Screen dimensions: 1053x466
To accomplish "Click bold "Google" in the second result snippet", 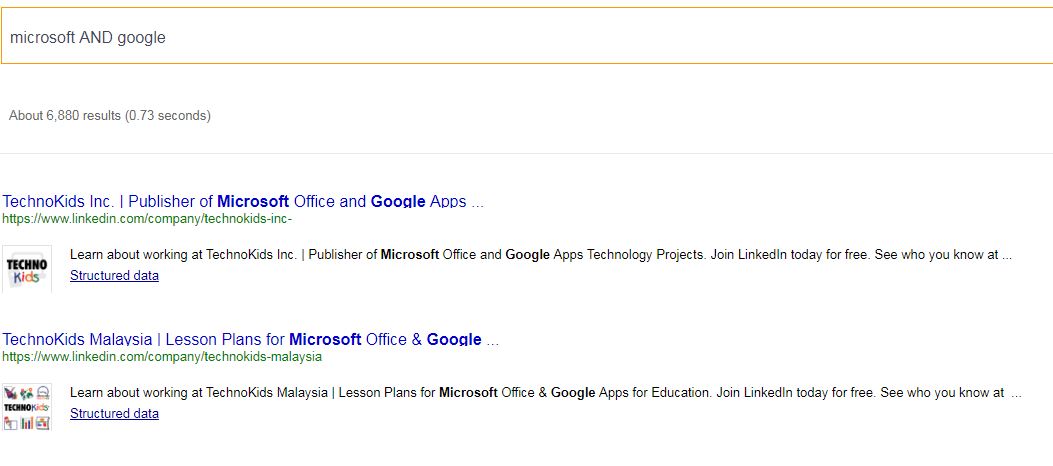I will [x=573, y=393].
